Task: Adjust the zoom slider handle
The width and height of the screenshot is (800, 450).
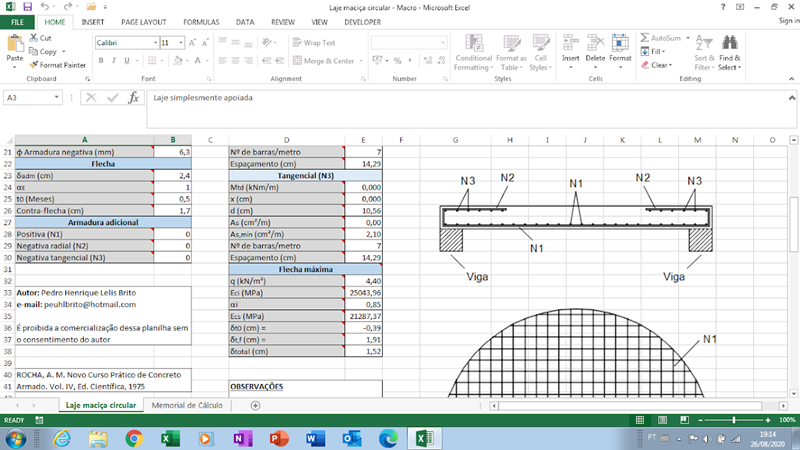Action: click(734, 420)
